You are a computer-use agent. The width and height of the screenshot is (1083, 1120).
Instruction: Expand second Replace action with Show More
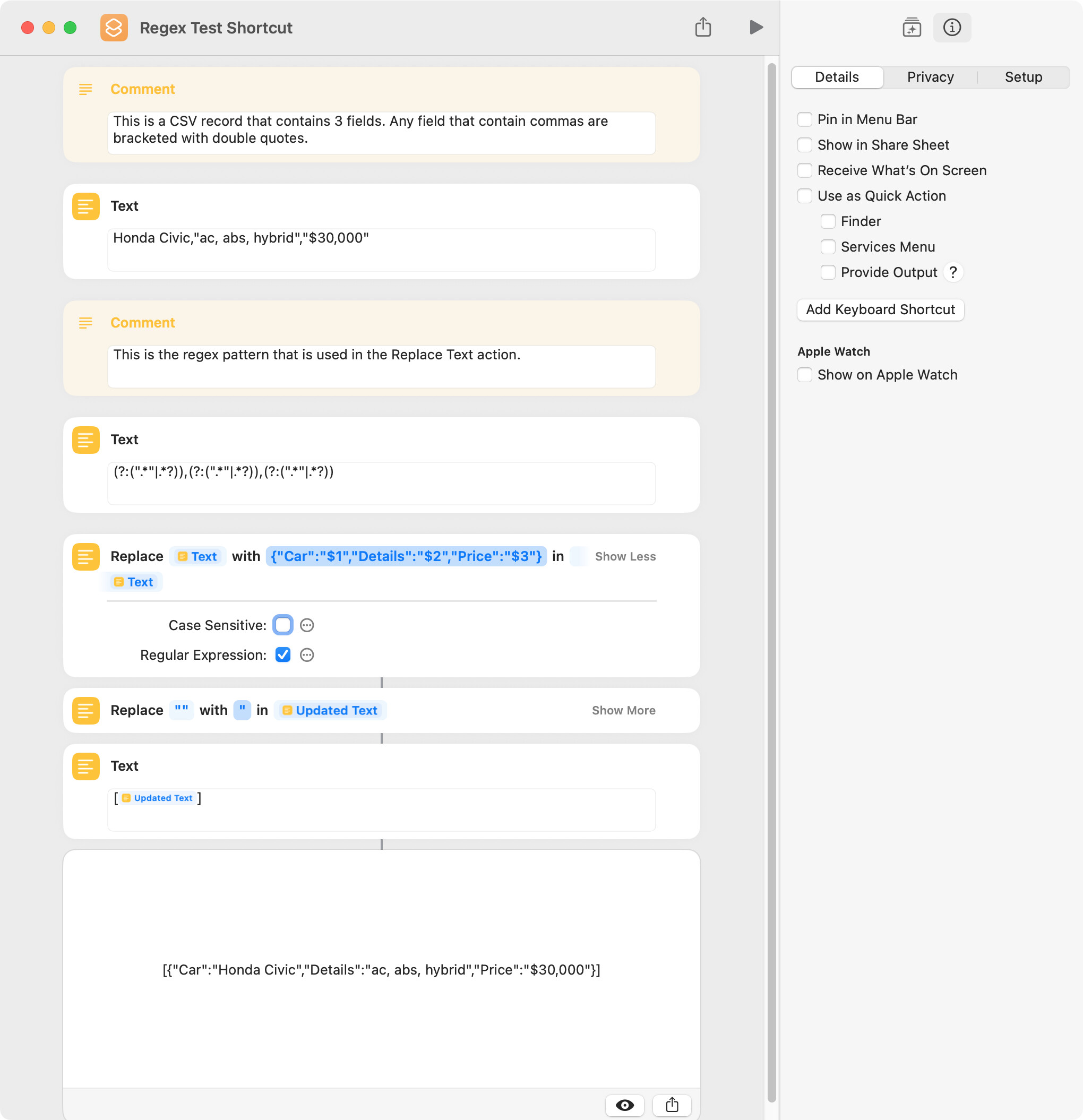pos(623,710)
